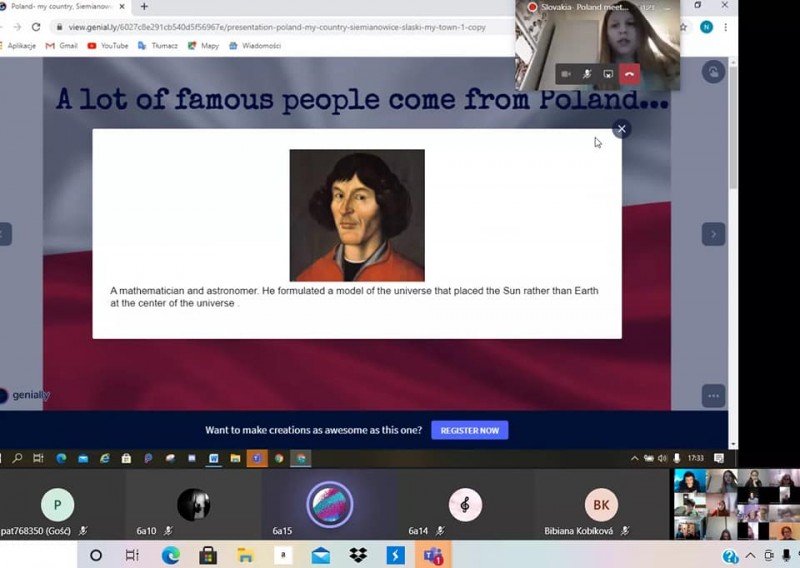
Task: Open Internet Explorer on shared taskbar
Action: [x=105, y=458]
